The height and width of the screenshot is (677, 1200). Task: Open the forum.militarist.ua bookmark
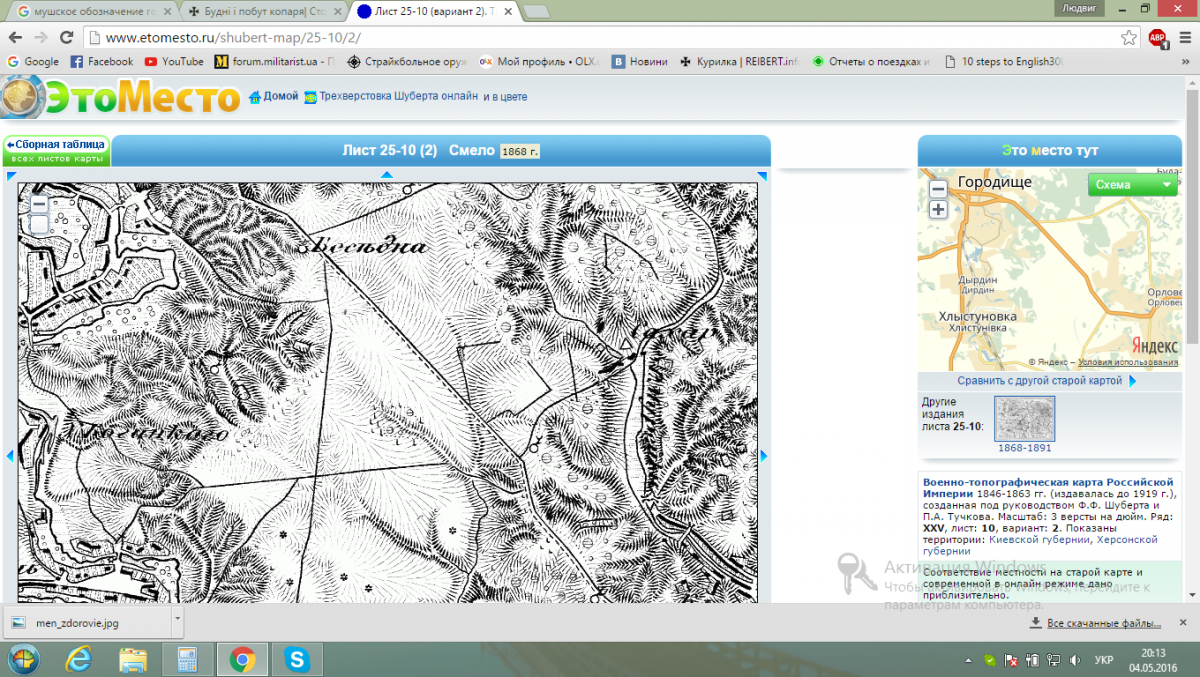coord(273,61)
